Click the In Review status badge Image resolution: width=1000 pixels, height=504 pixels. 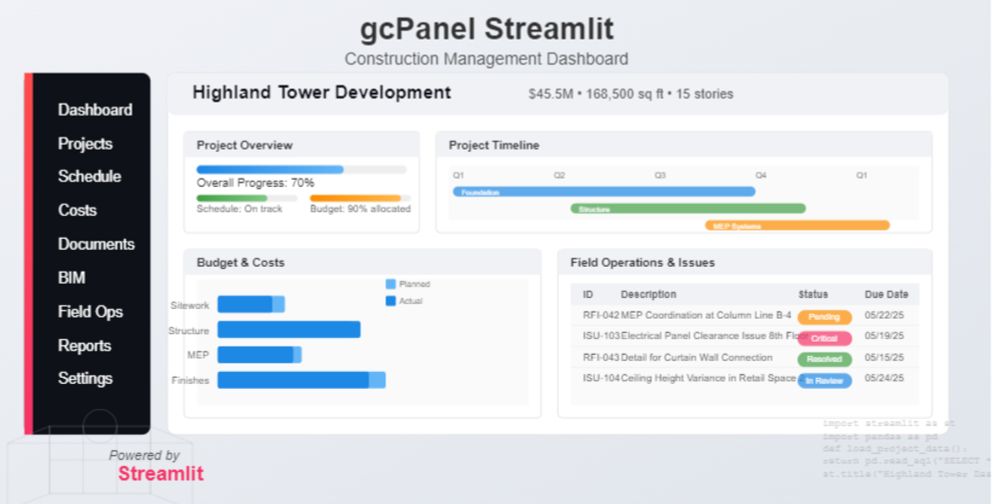[824, 380]
